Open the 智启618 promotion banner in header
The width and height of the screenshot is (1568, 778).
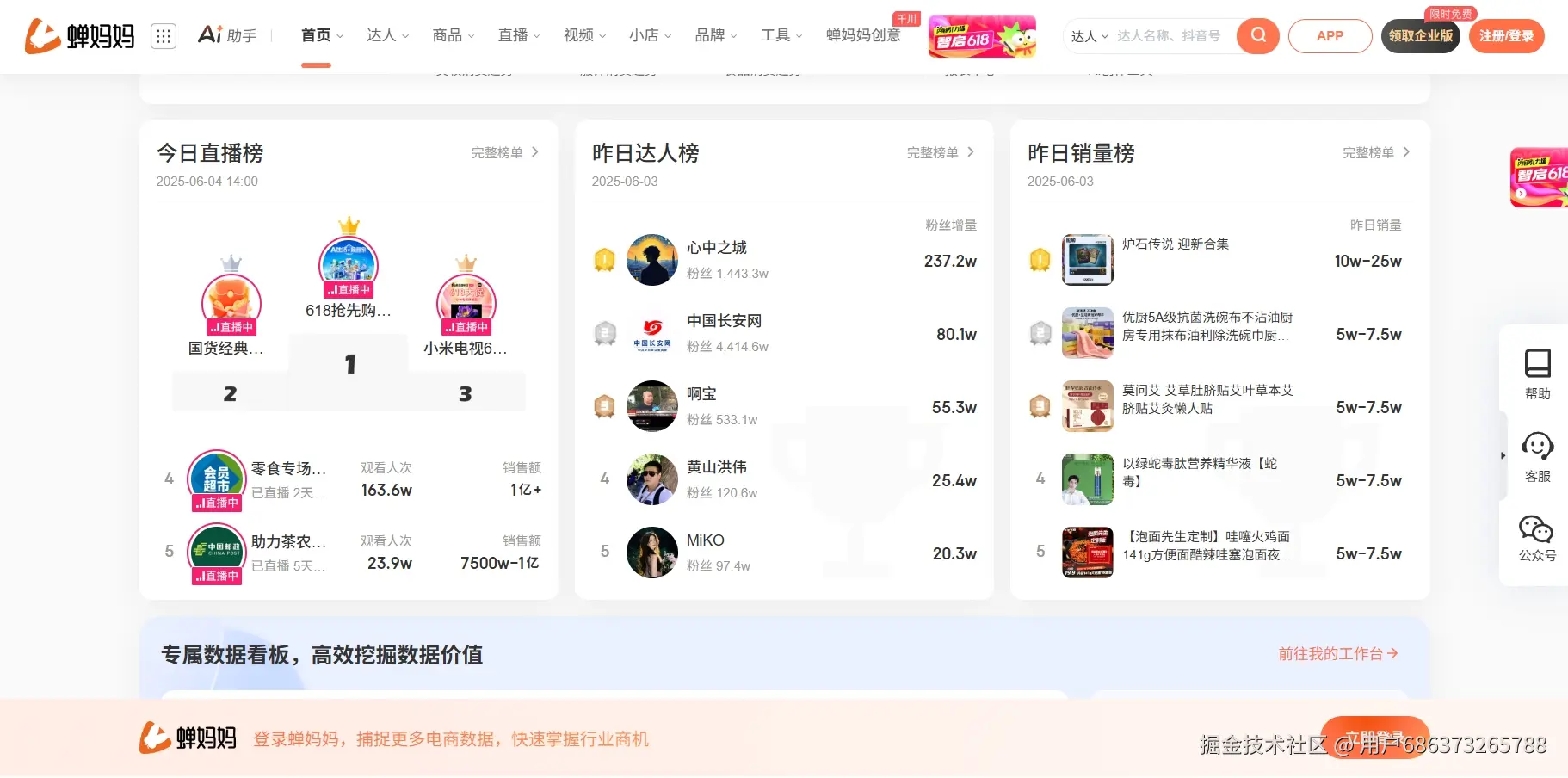(982, 36)
